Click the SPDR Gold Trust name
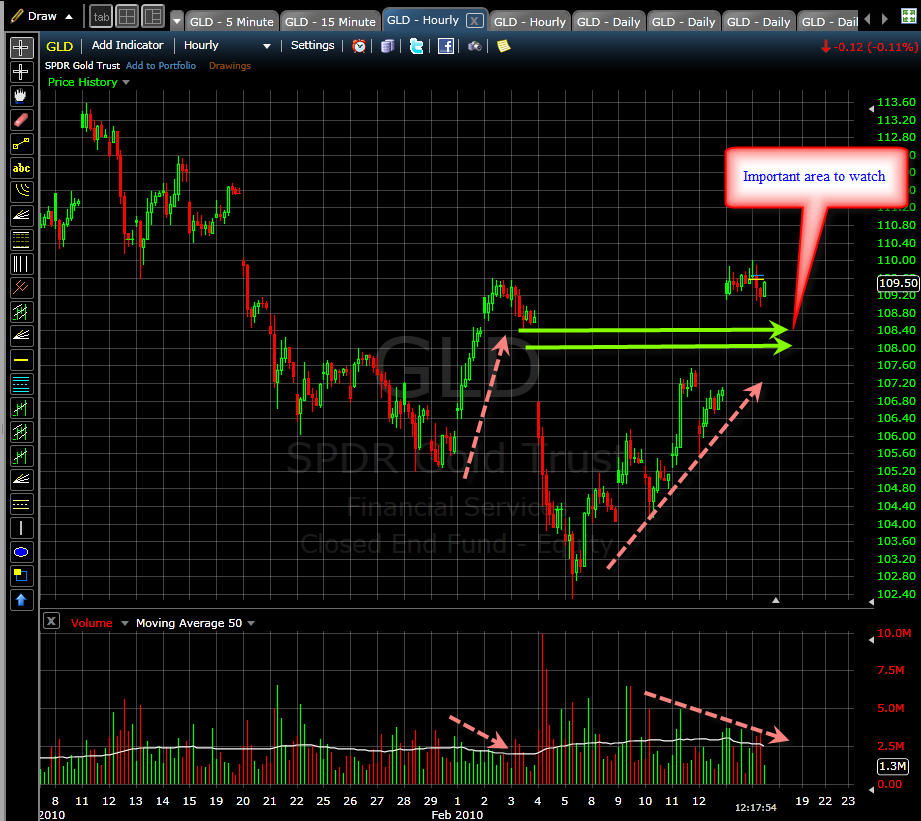 click(82, 65)
